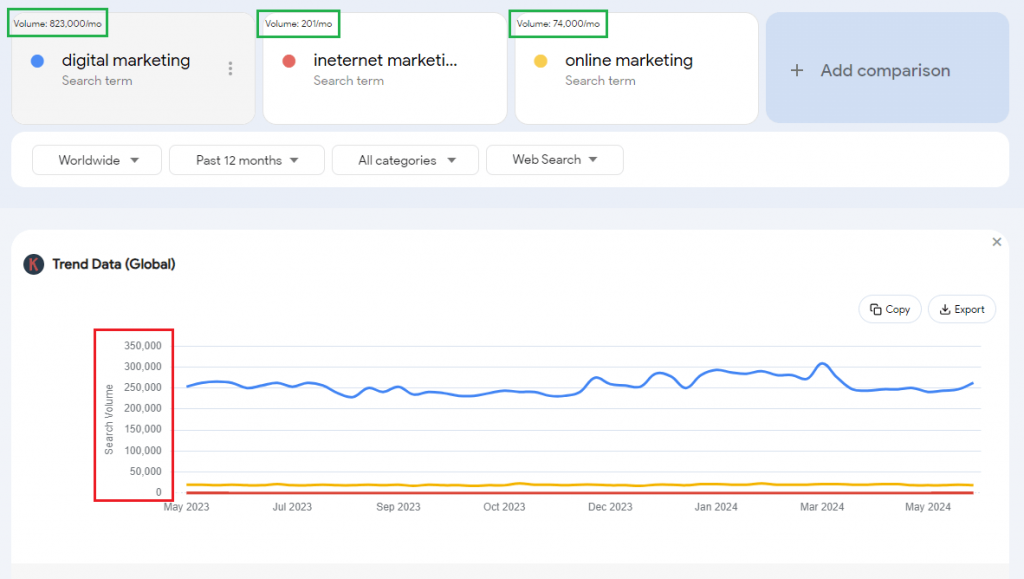Open the Web Search type dropdown
Viewport: 1024px width, 579px height.
coord(554,160)
